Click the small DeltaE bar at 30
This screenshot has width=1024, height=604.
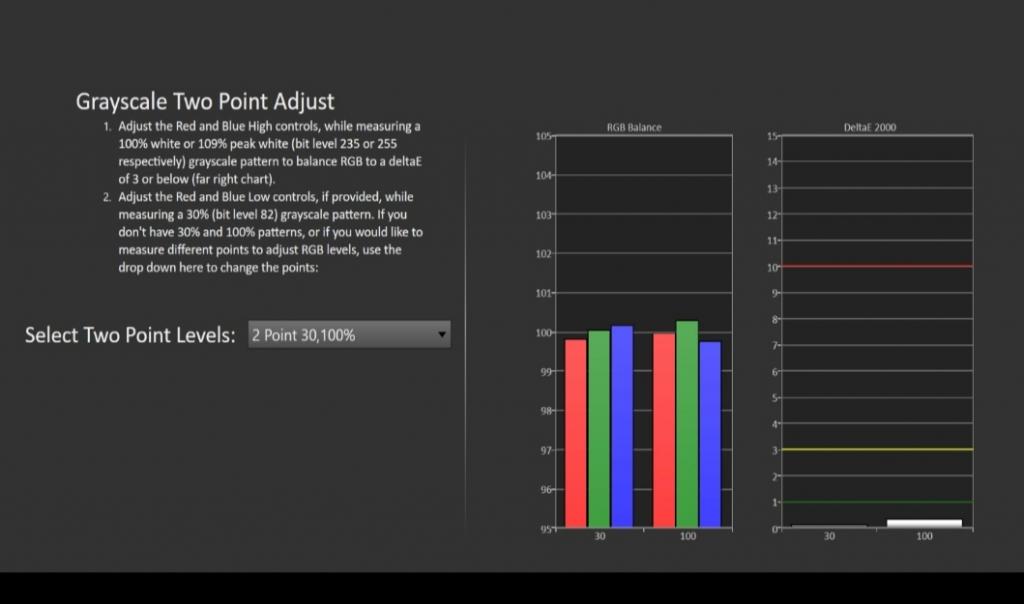[829, 526]
